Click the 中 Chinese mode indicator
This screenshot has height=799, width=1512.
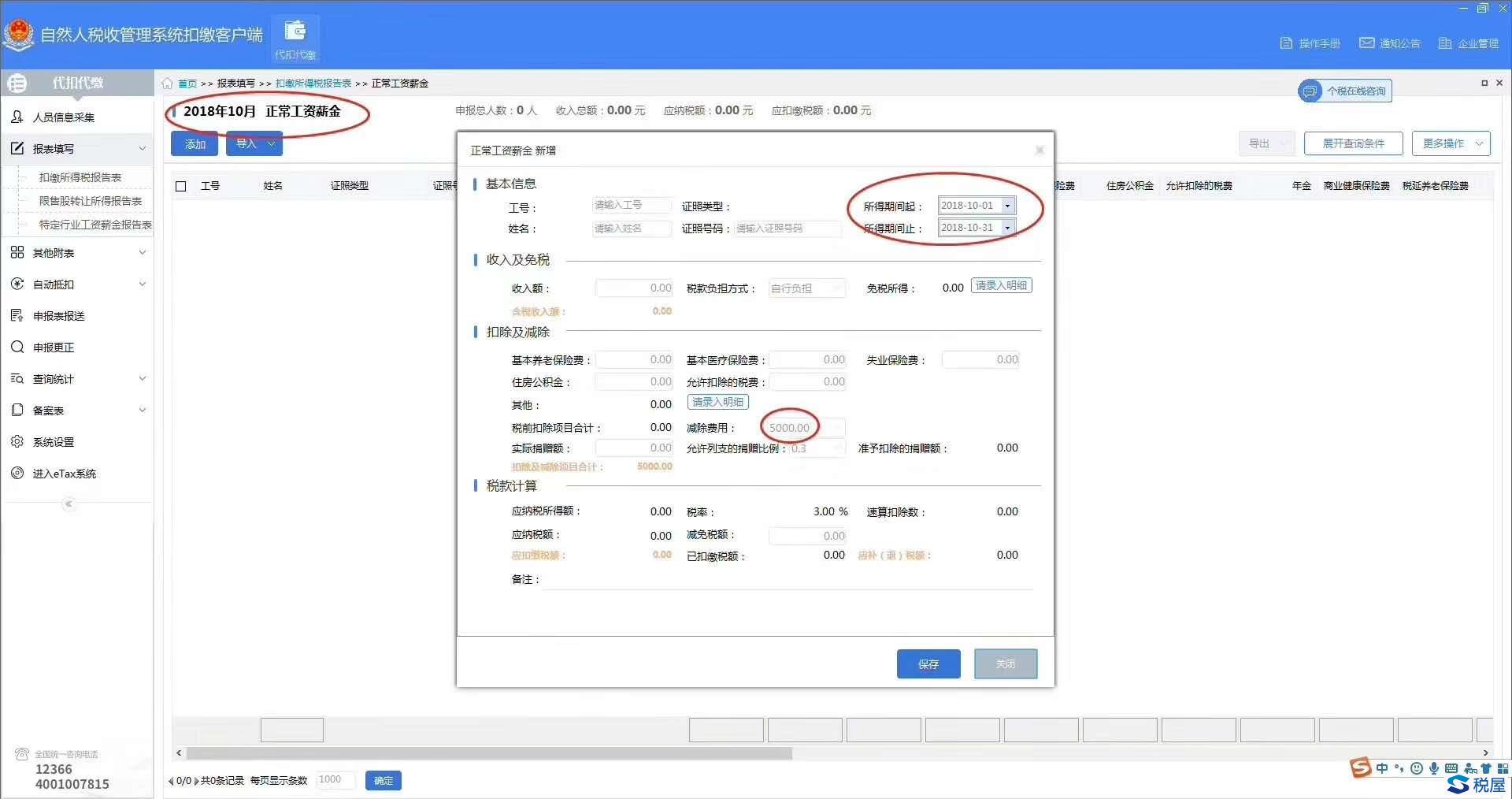(x=1382, y=768)
